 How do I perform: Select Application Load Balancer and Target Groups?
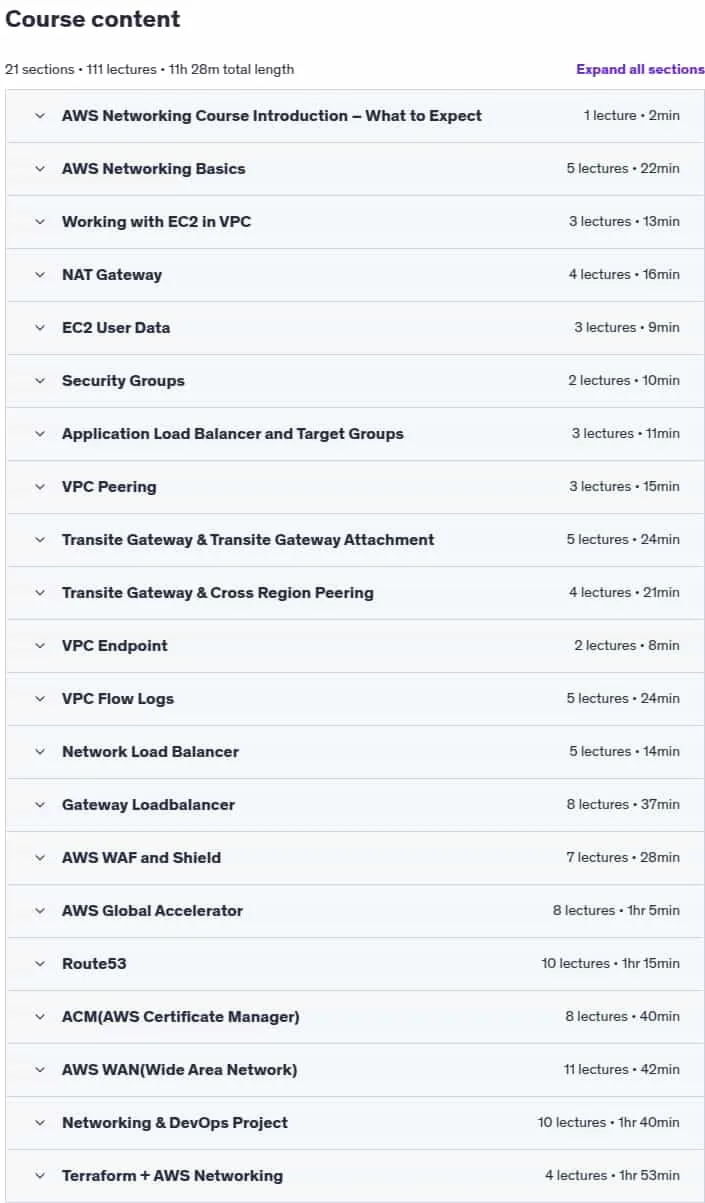233,434
